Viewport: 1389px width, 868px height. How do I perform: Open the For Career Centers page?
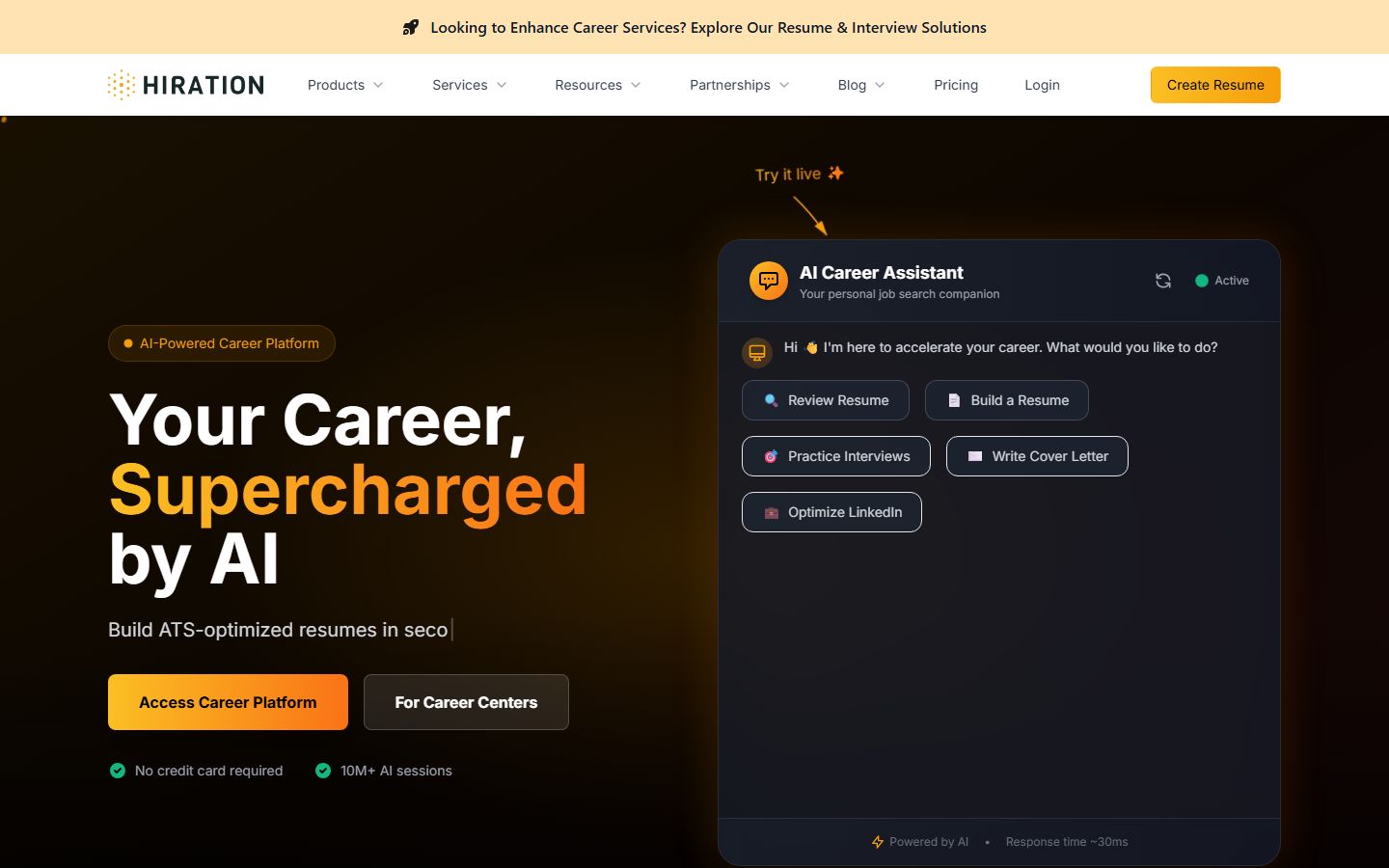pyautogui.click(x=466, y=702)
